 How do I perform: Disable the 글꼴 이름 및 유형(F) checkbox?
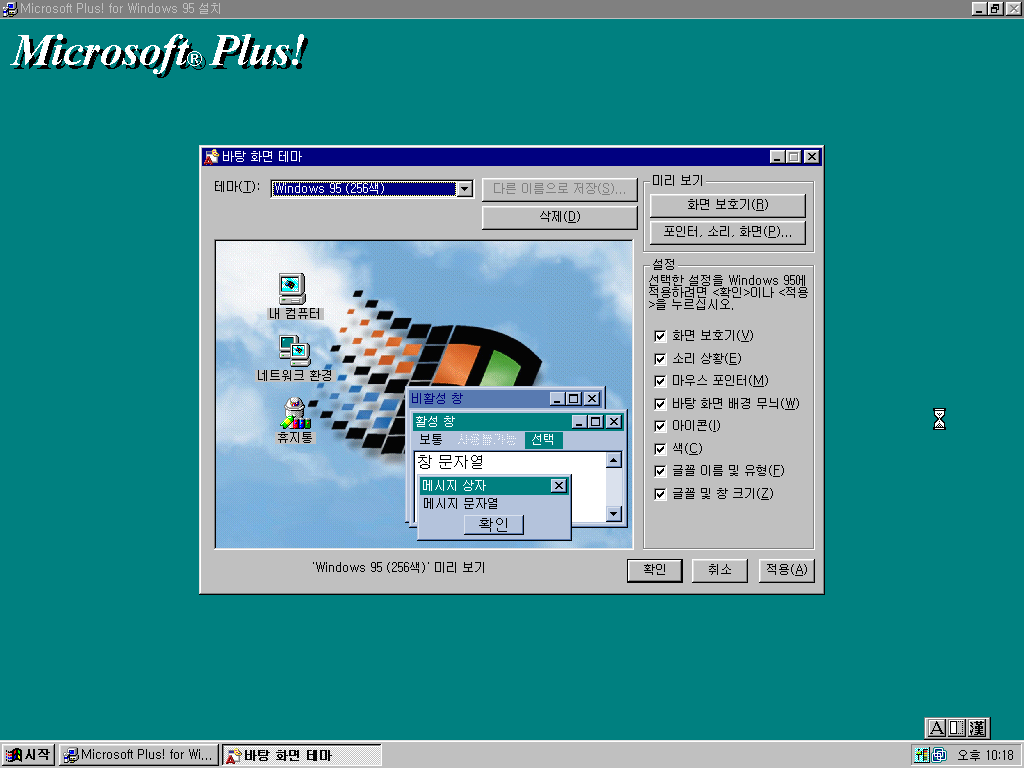tap(660, 472)
